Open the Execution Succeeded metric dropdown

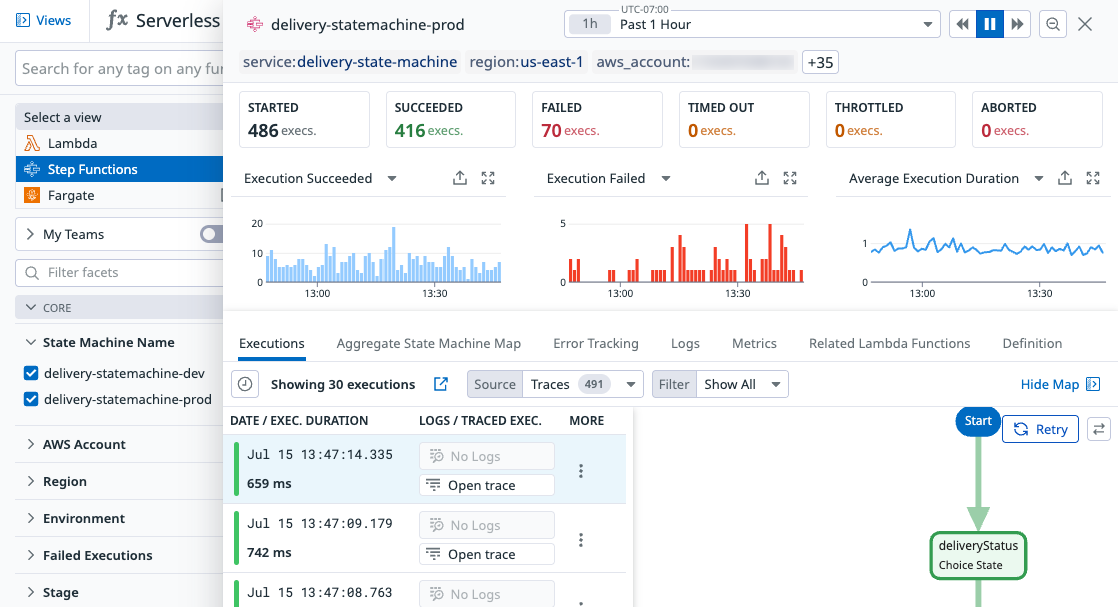click(391, 178)
